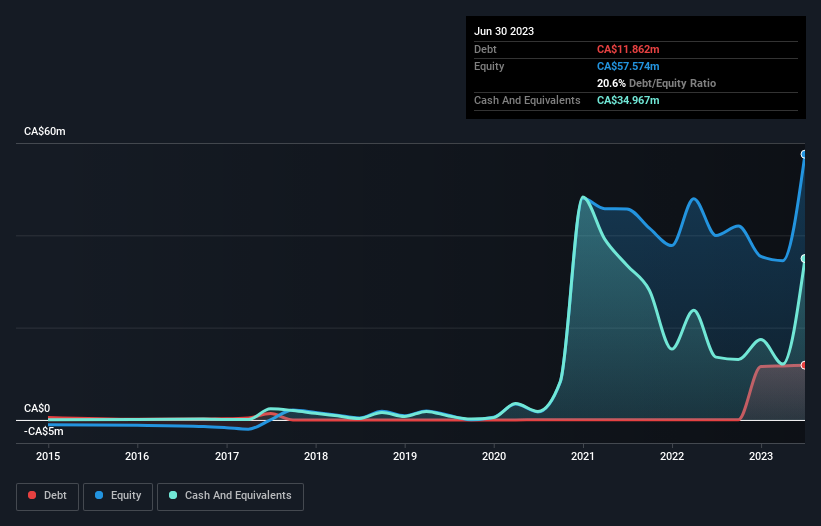Click the CA$60m y-axis label
Viewport: 821px width, 526px height.
click(x=45, y=131)
